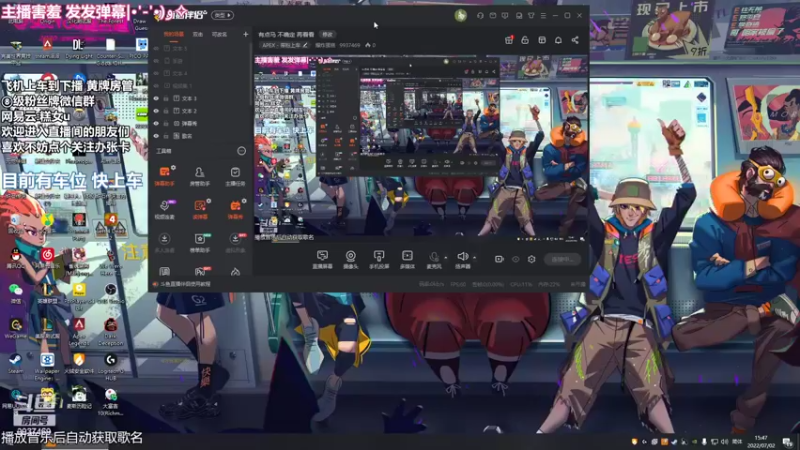Open Apex Legends desktop shortcut
800x450 pixels.
(79, 331)
